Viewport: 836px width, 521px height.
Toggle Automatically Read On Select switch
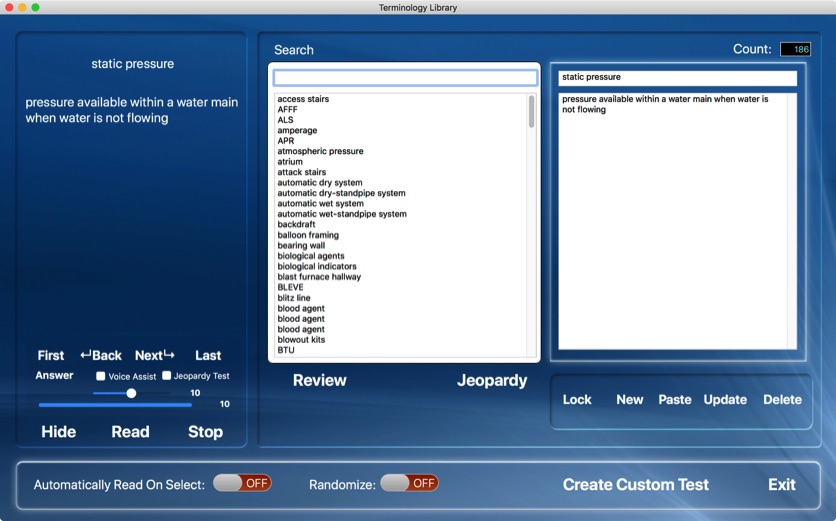pos(242,483)
